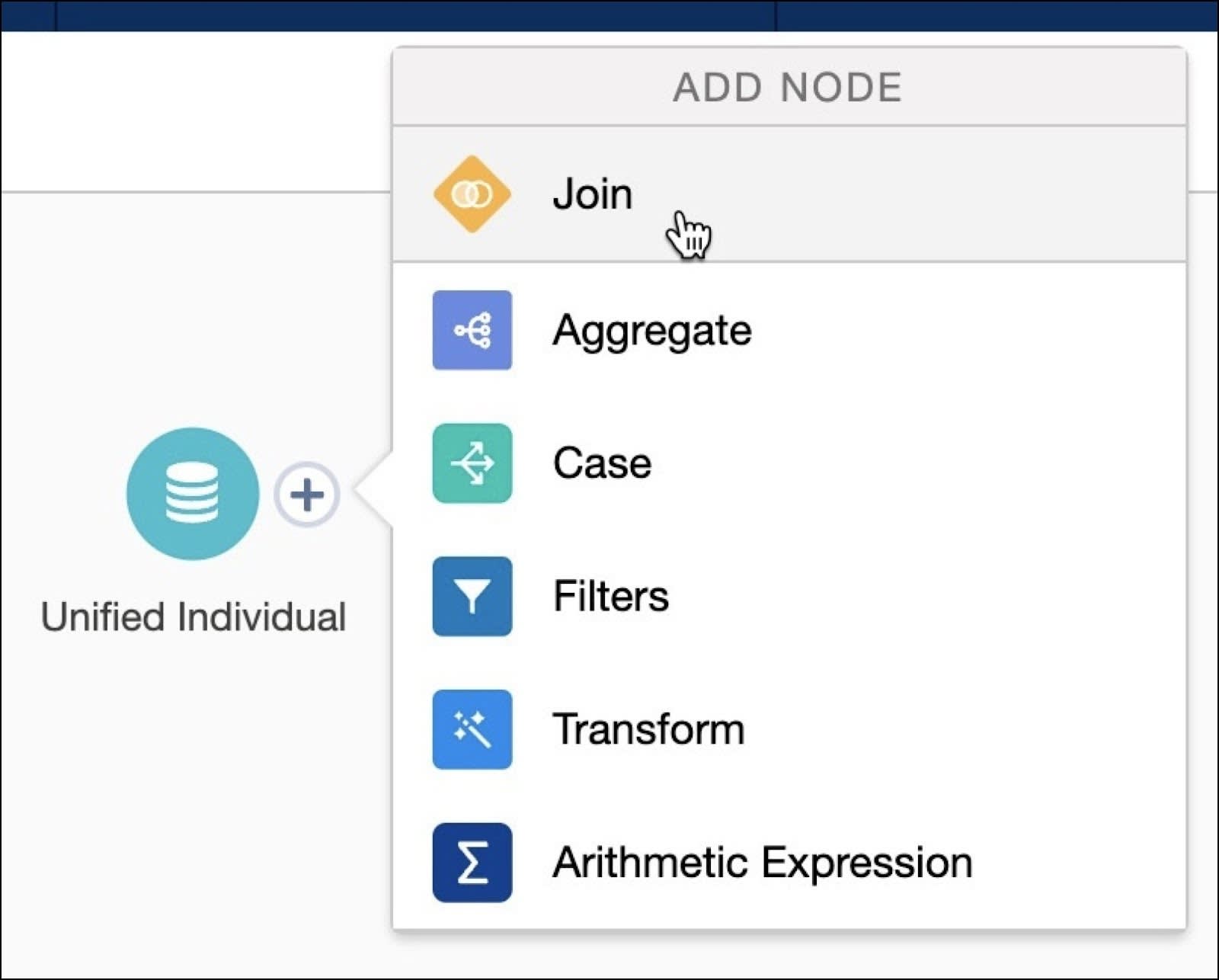Click the plus icon beside Unified Individual
The height and width of the screenshot is (980, 1219).
[x=307, y=494]
